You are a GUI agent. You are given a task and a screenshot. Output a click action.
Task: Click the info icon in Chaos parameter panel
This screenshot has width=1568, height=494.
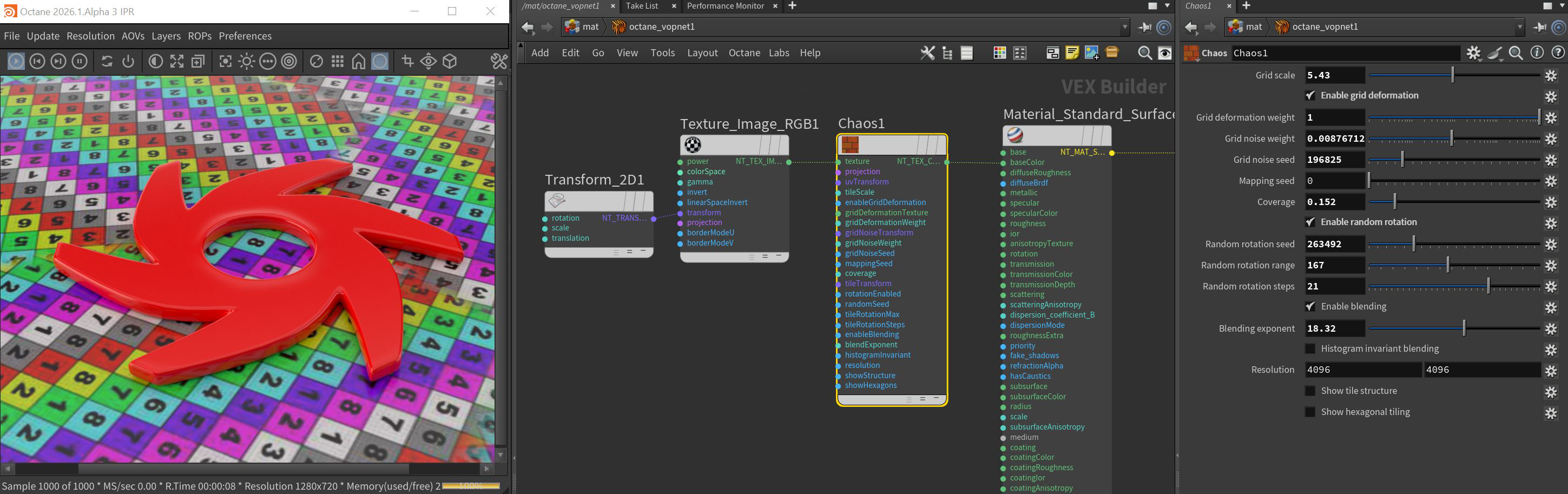tap(1537, 53)
